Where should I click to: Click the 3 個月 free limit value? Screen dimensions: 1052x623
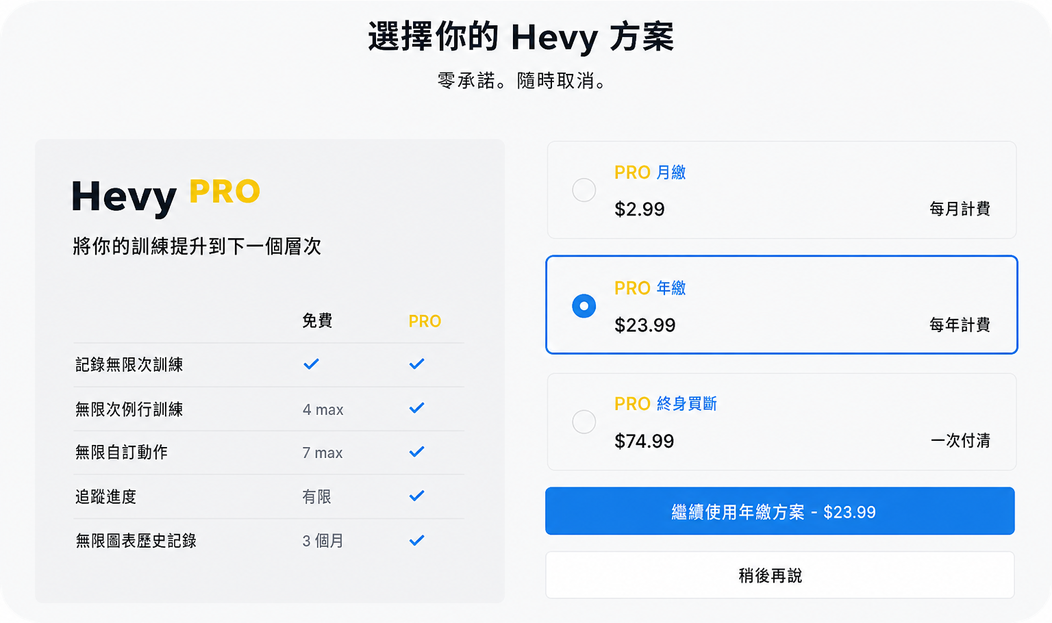coord(323,541)
